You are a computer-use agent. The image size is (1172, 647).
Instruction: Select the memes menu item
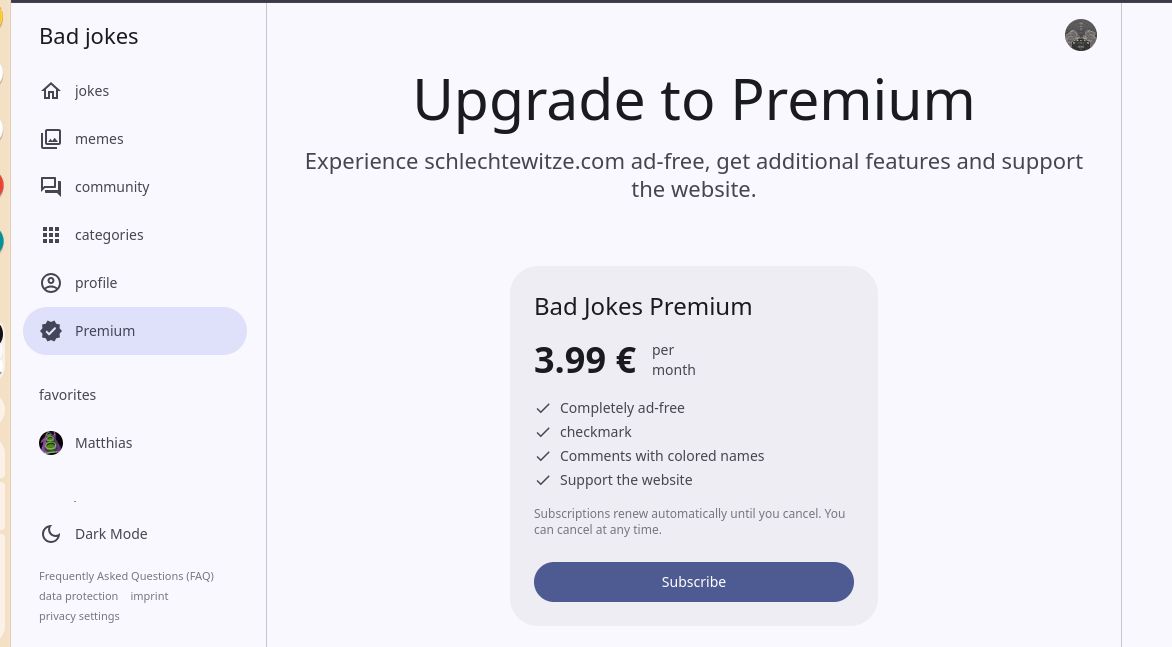click(x=99, y=139)
